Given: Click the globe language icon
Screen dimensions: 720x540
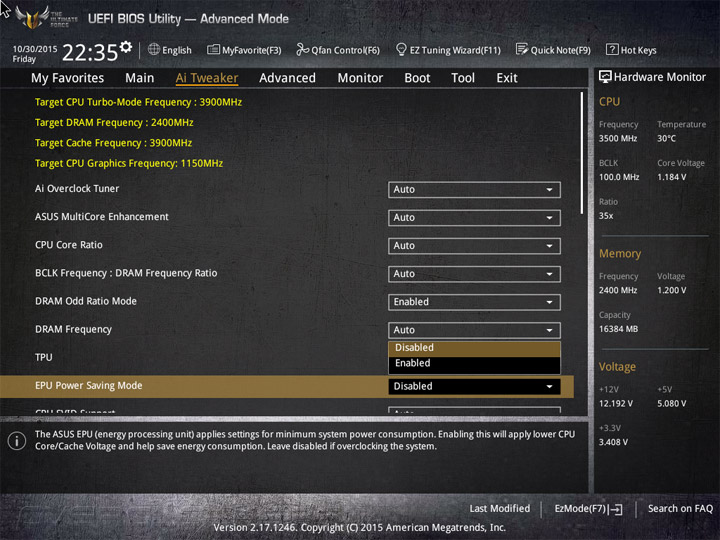Looking at the screenshot, I should pyautogui.click(x=154, y=49).
